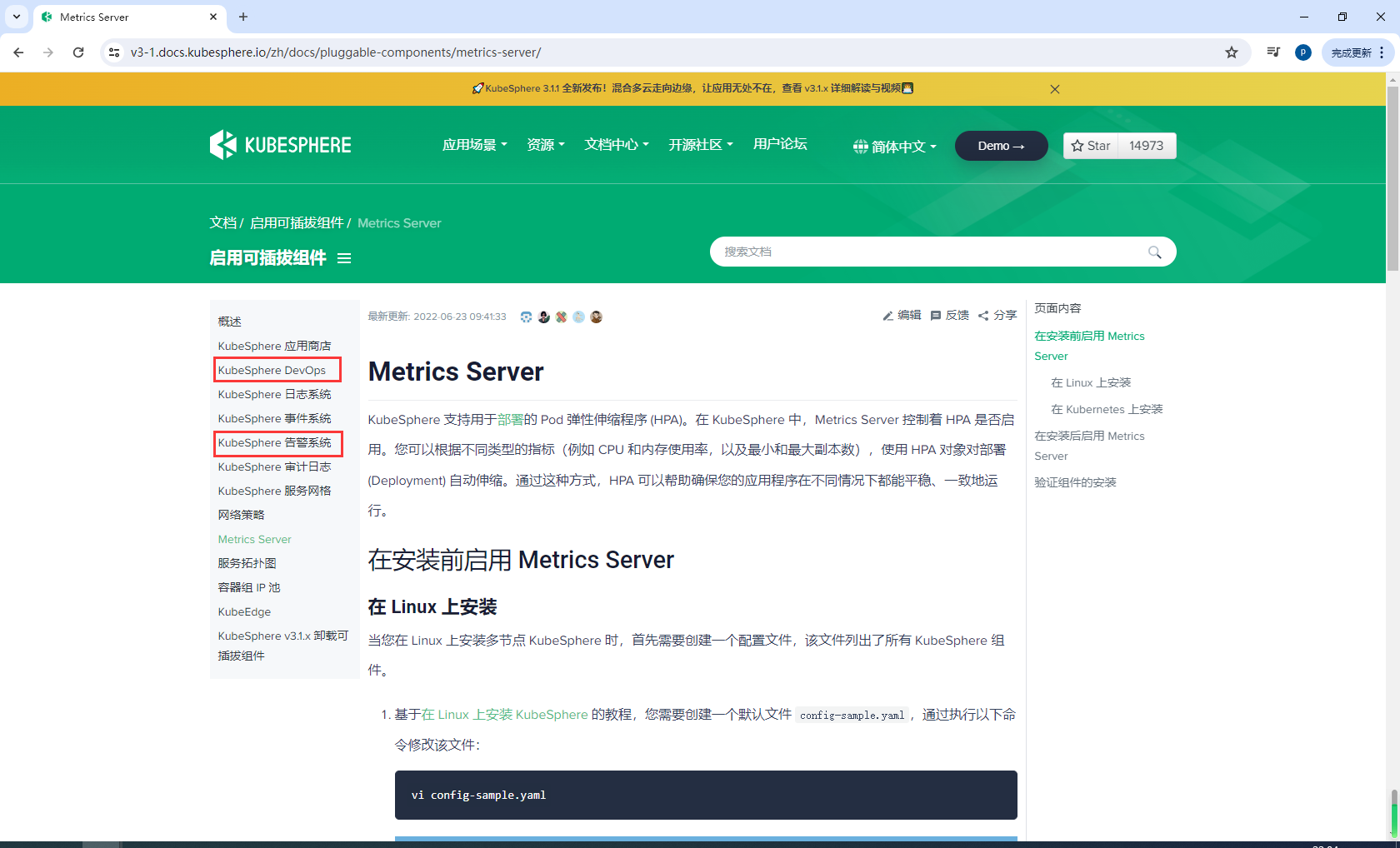Star the GitHub repository
1400x848 pixels.
click(x=1091, y=146)
